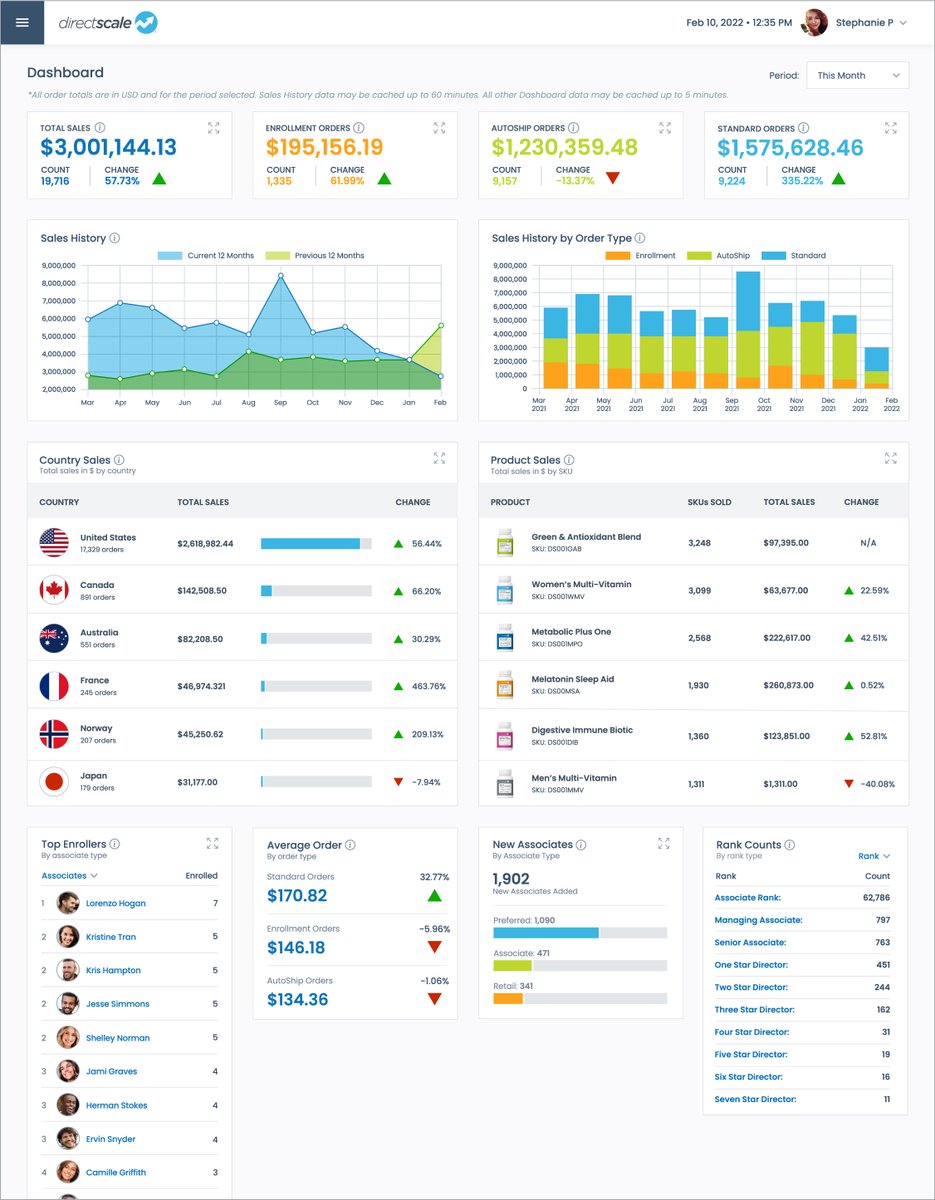
Task: Open the Period 'This Month' dropdown
Action: coord(858,75)
